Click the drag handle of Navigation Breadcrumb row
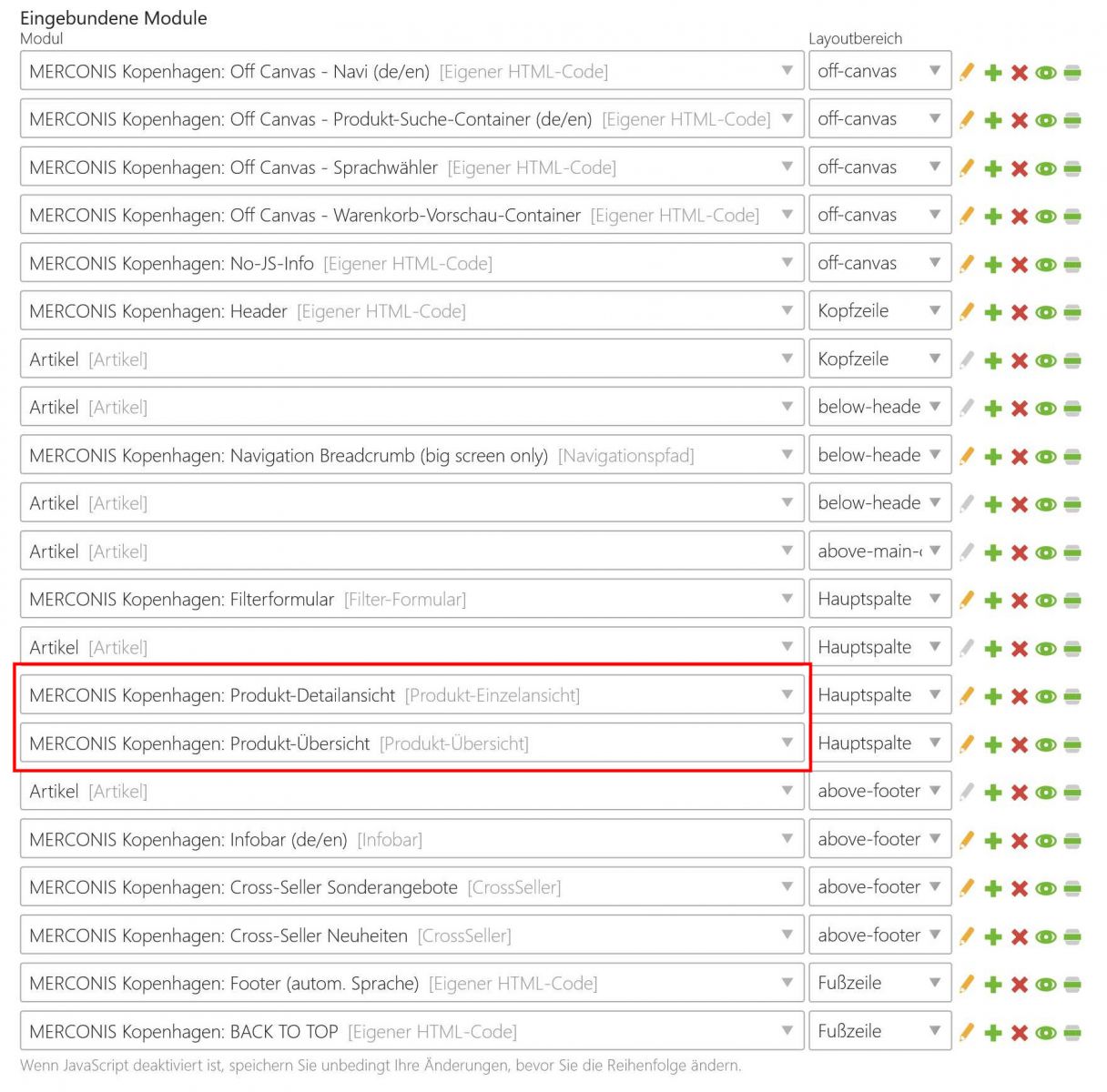Image resolution: width=1107 pixels, height=1092 pixels. (1072, 457)
